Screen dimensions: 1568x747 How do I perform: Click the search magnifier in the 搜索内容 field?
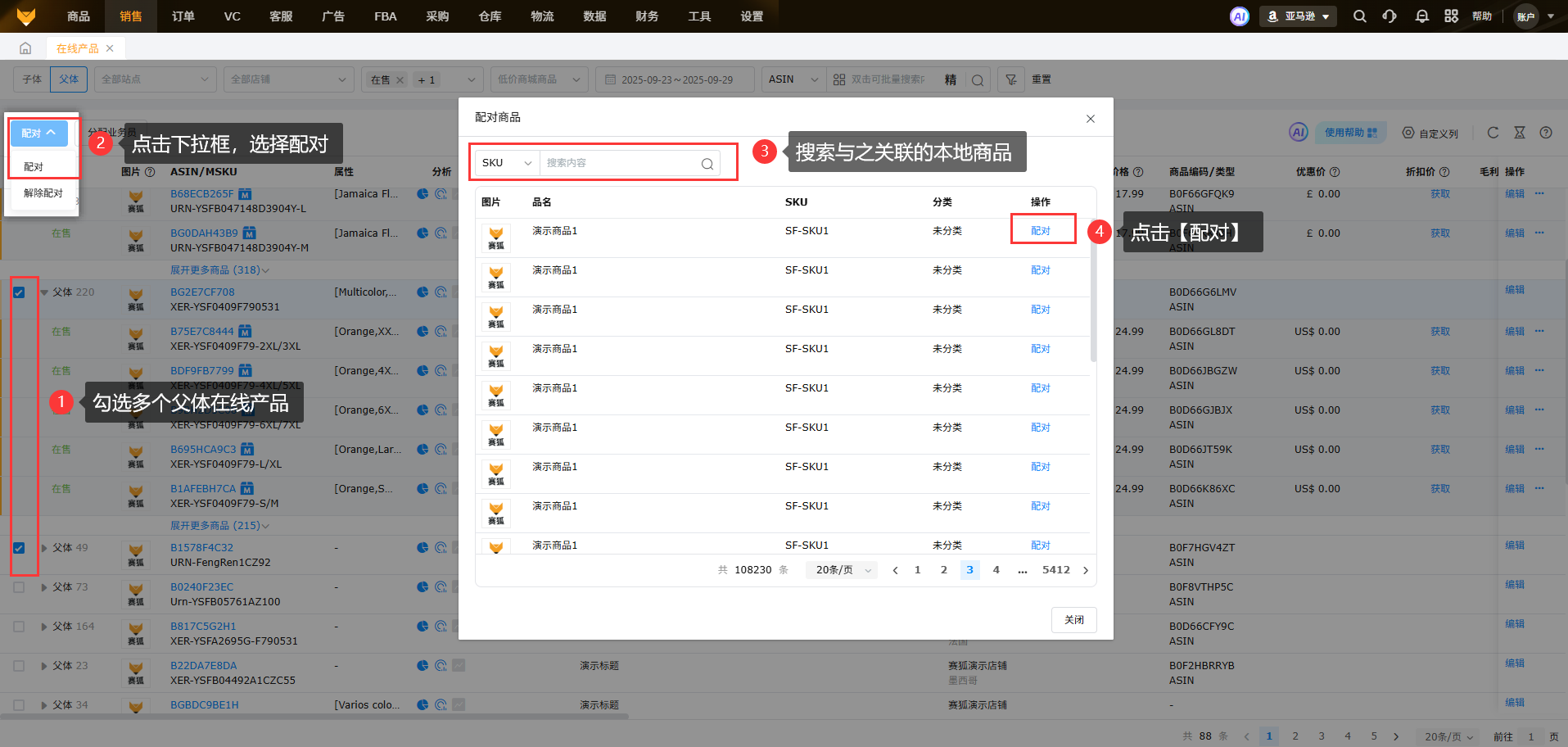pyautogui.click(x=707, y=164)
